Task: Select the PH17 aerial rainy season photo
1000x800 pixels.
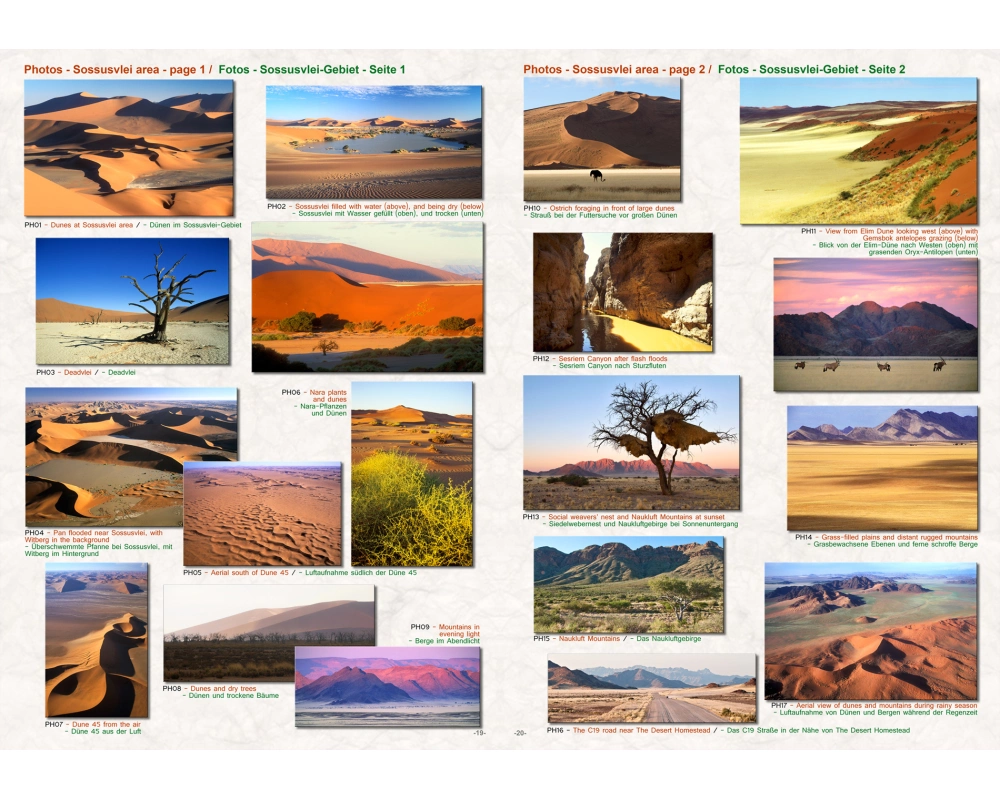Action: [870, 630]
